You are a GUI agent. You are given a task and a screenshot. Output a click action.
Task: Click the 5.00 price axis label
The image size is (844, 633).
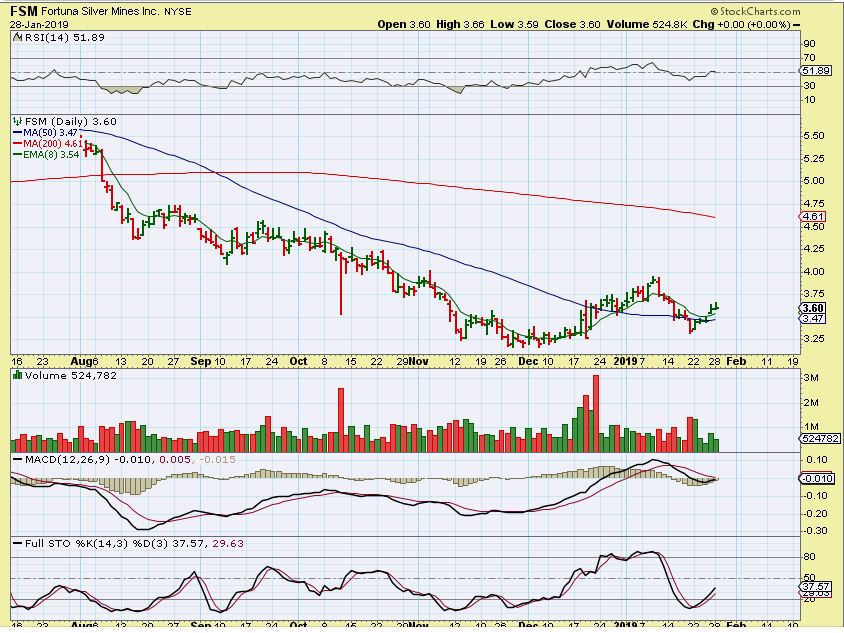[x=813, y=181]
